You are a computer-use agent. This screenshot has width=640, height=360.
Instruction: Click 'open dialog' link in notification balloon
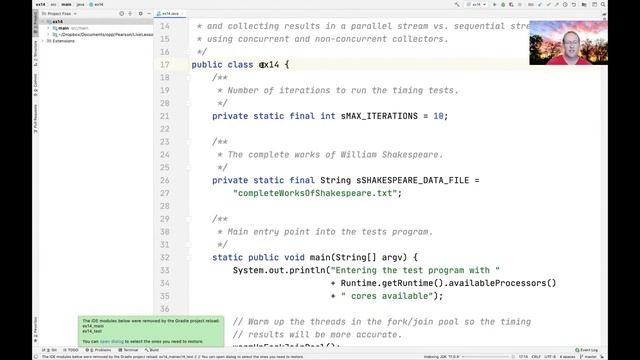(x=112, y=341)
